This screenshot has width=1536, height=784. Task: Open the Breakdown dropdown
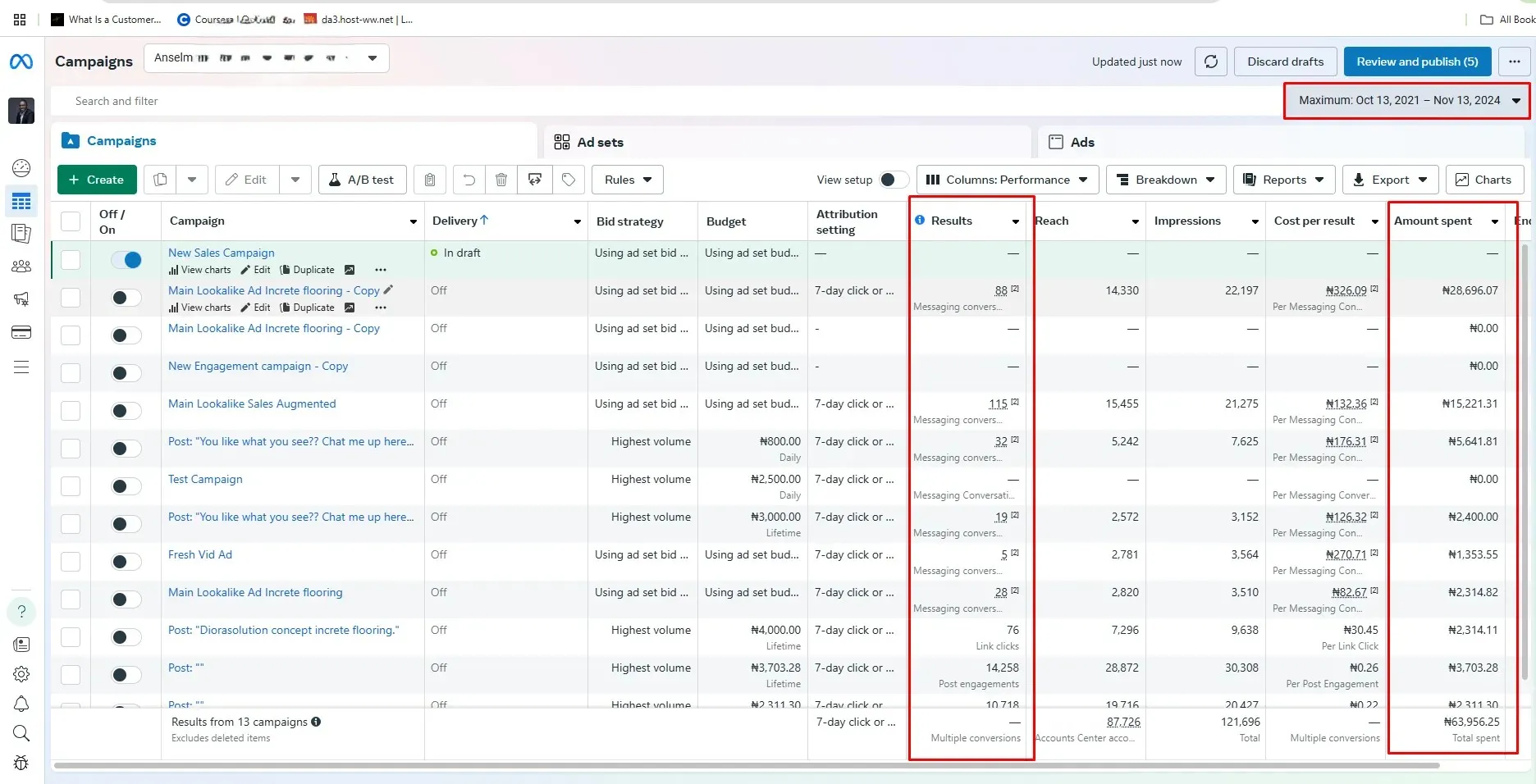(1166, 180)
